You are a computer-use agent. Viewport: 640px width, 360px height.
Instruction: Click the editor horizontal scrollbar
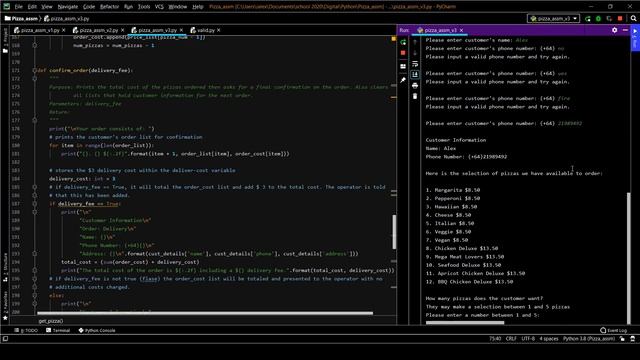coord(205,313)
